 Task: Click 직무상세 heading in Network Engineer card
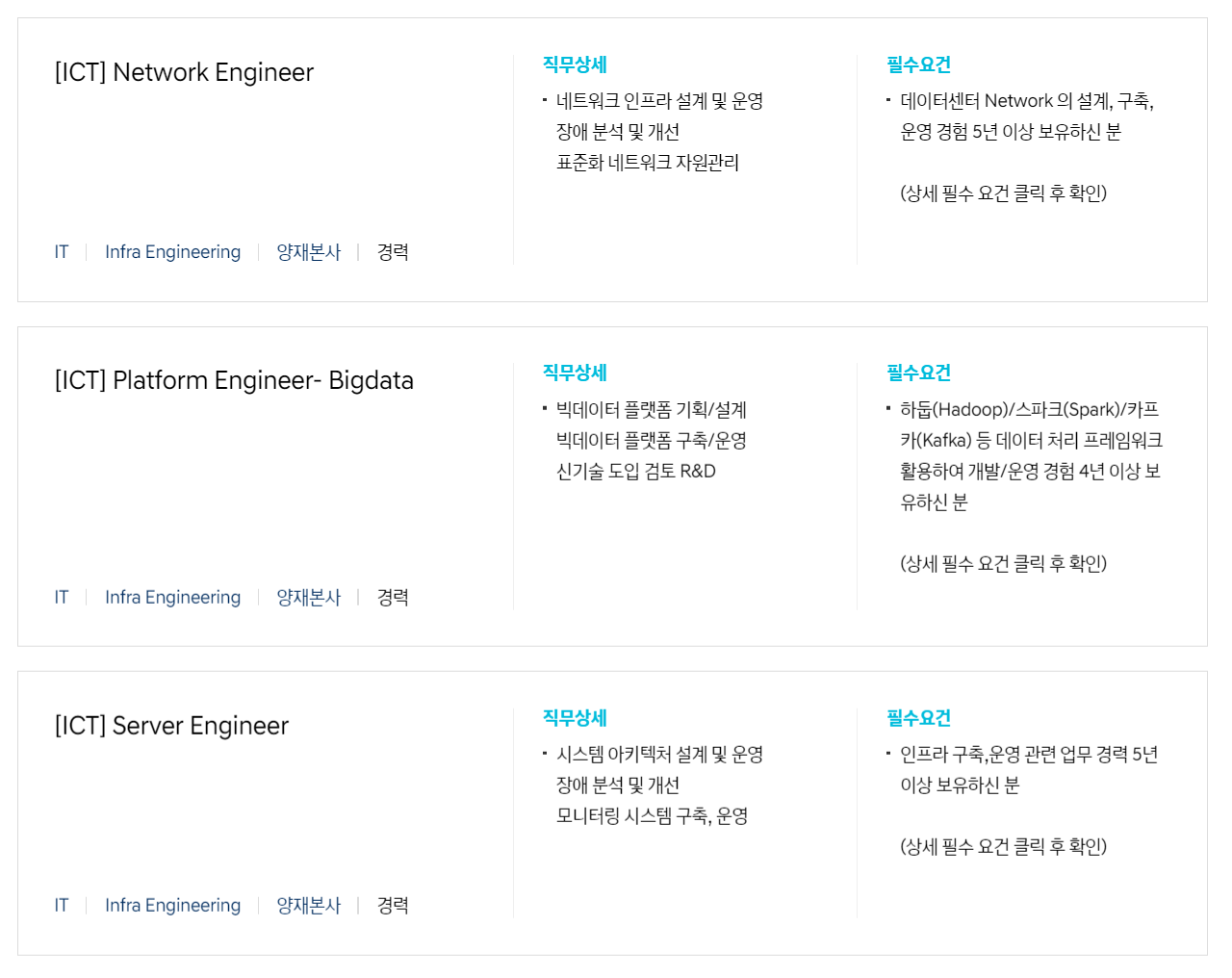click(575, 64)
